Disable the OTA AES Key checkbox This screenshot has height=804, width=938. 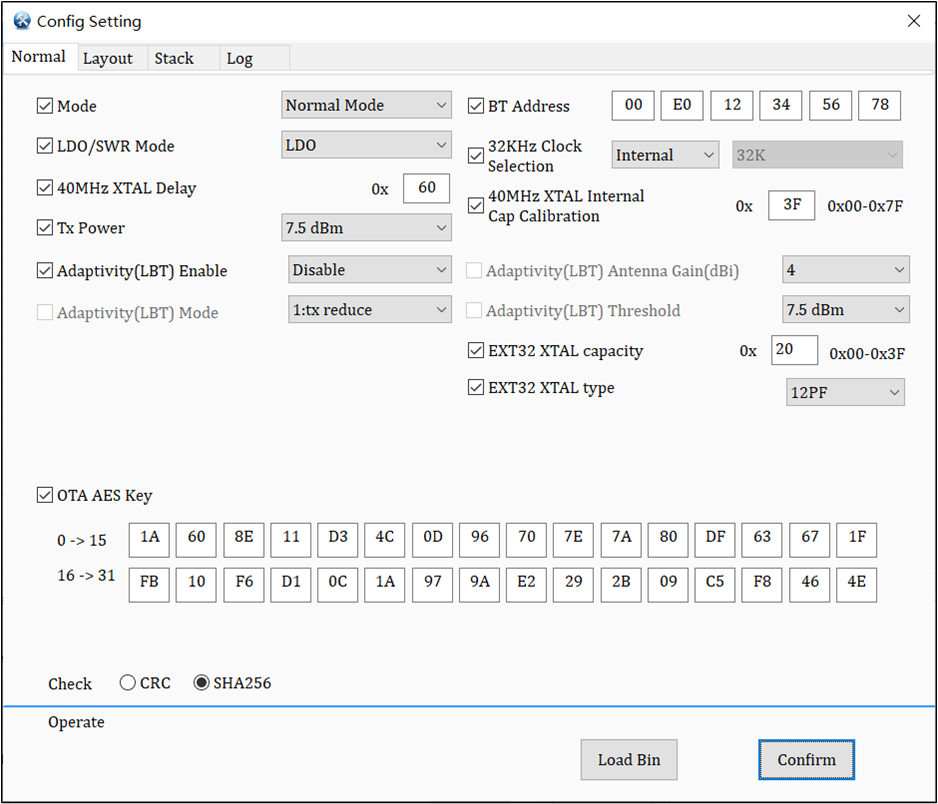45,495
